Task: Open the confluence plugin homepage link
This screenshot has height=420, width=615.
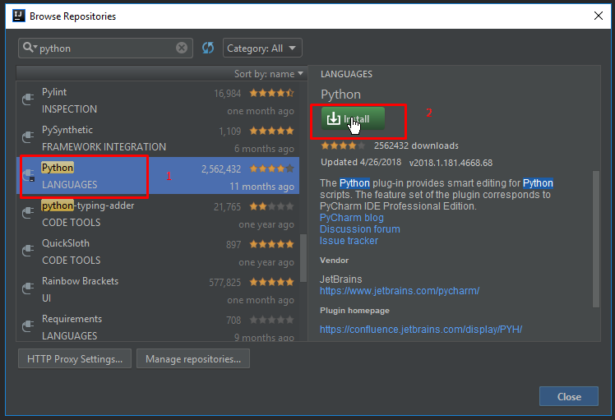Action: click(x=420, y=329)
